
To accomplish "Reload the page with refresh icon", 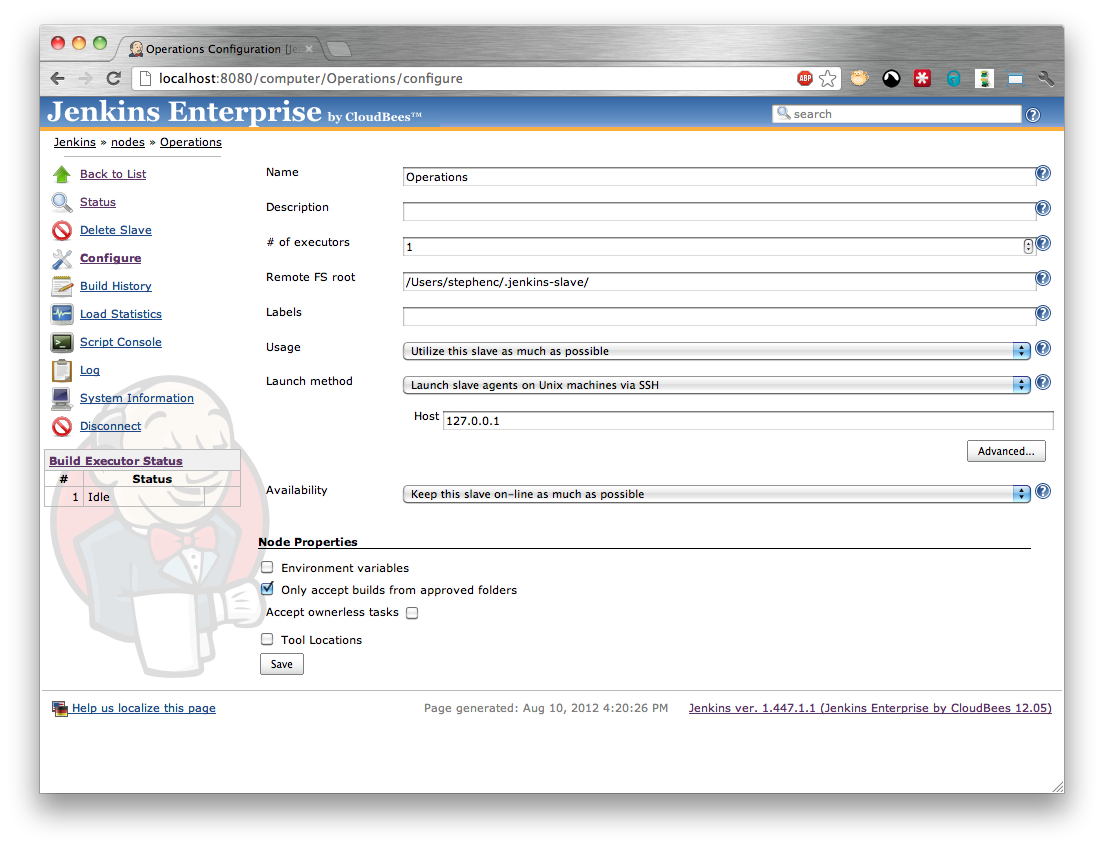I will click(113, 78).
